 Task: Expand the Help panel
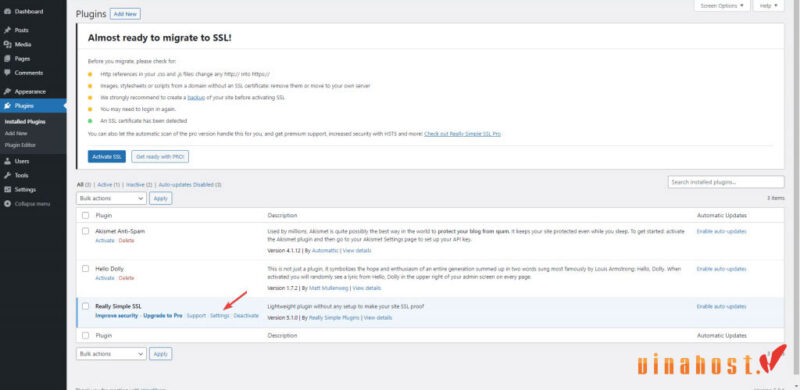point(768,6)
